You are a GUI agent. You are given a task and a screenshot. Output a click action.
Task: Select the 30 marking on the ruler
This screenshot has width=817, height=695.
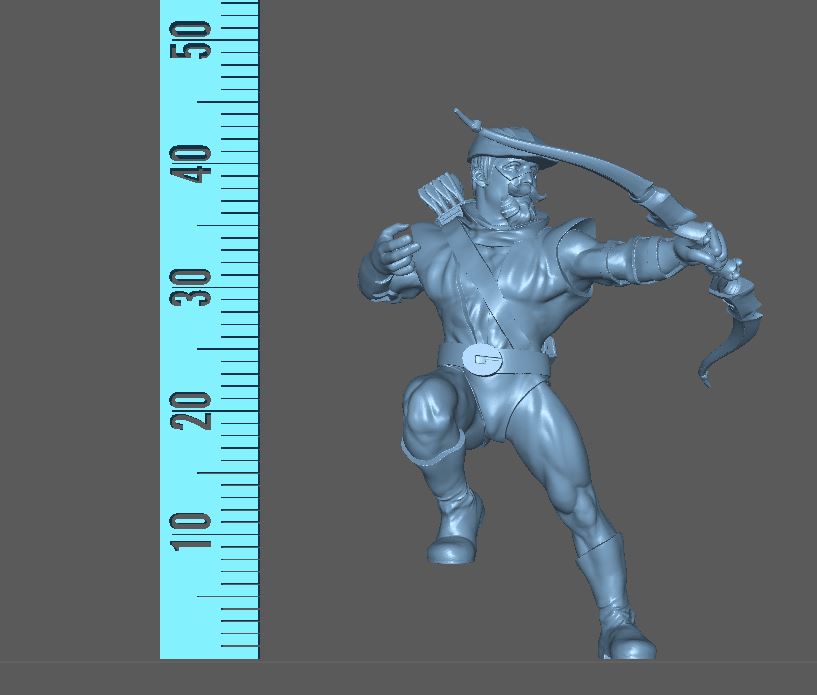pyautogui.click(x=192, y=287)
